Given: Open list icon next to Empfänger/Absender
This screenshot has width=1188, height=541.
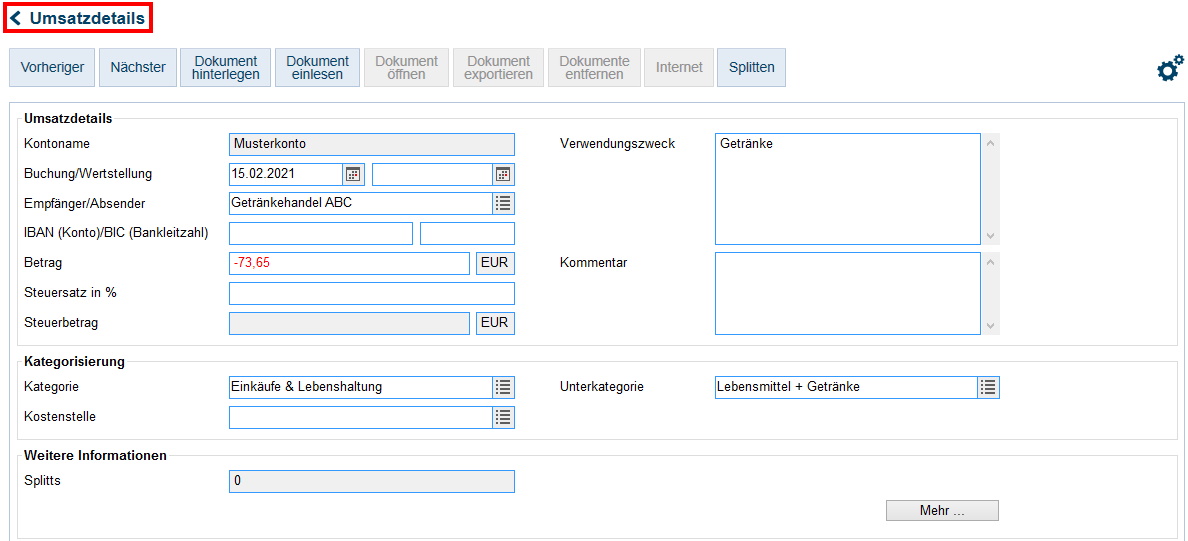Looking at the screenshot, I should pos(503,204).
